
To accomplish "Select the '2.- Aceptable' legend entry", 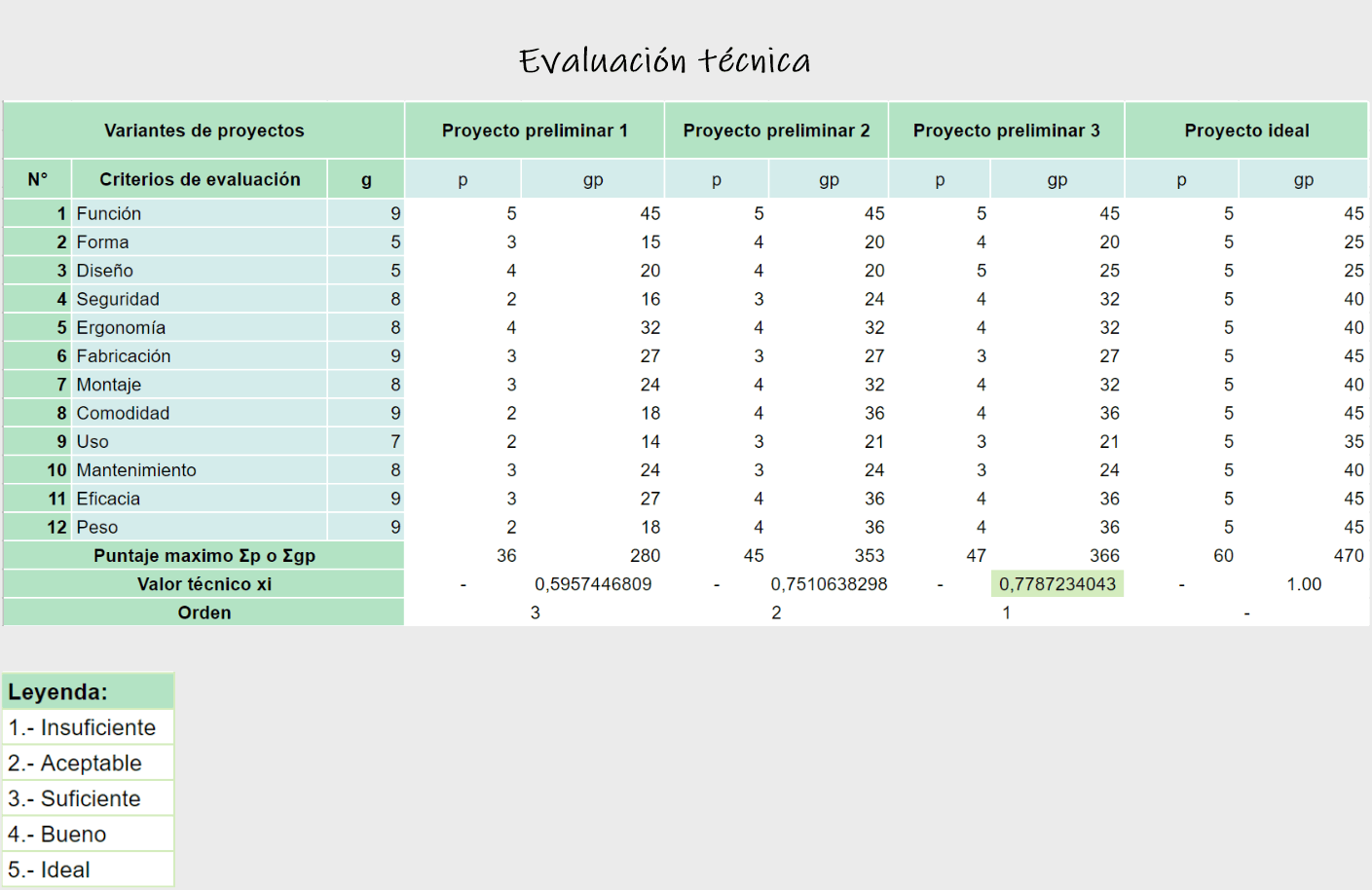I will (x=88, y=762).
